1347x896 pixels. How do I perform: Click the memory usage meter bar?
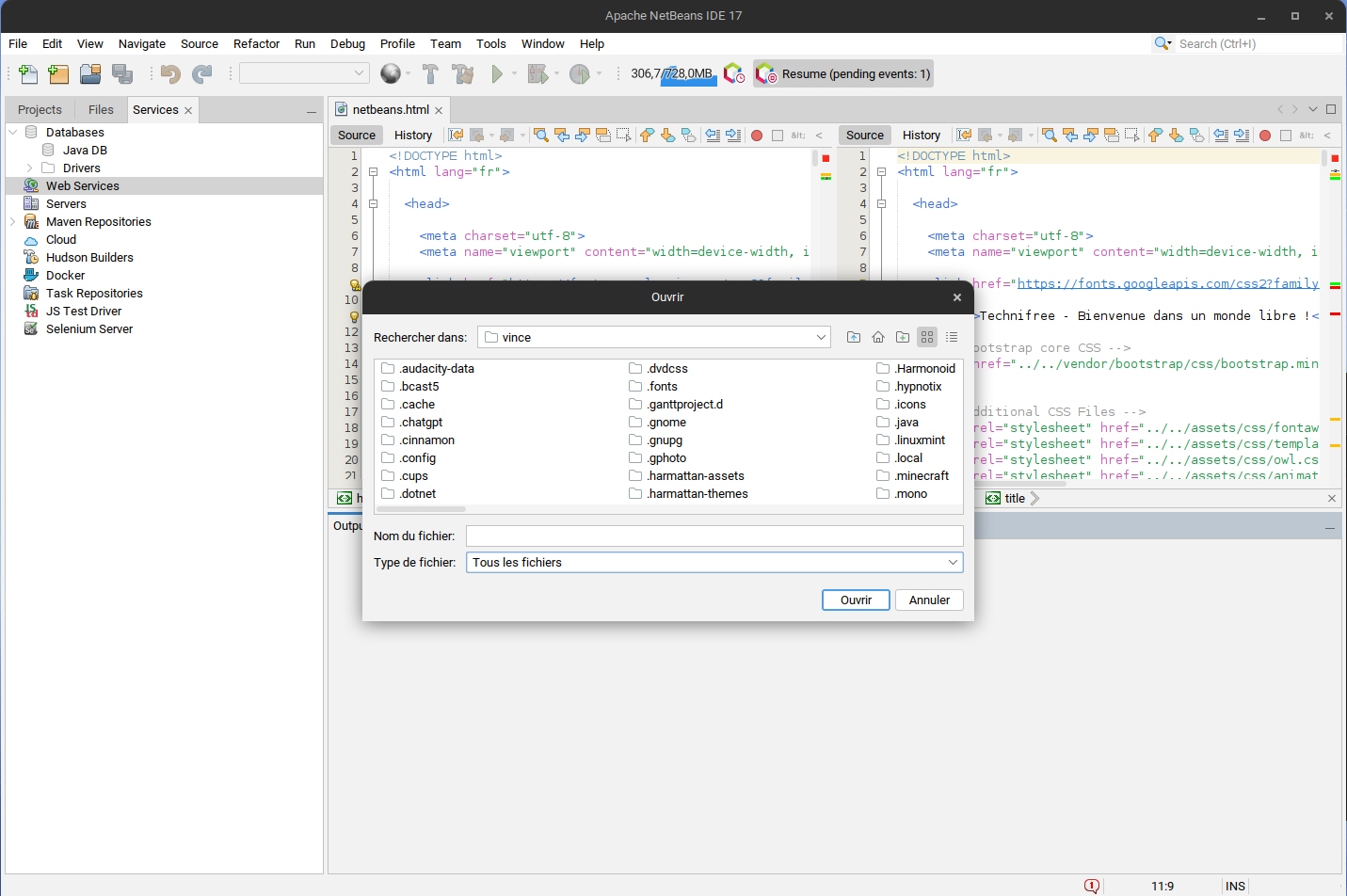[672, 73]
